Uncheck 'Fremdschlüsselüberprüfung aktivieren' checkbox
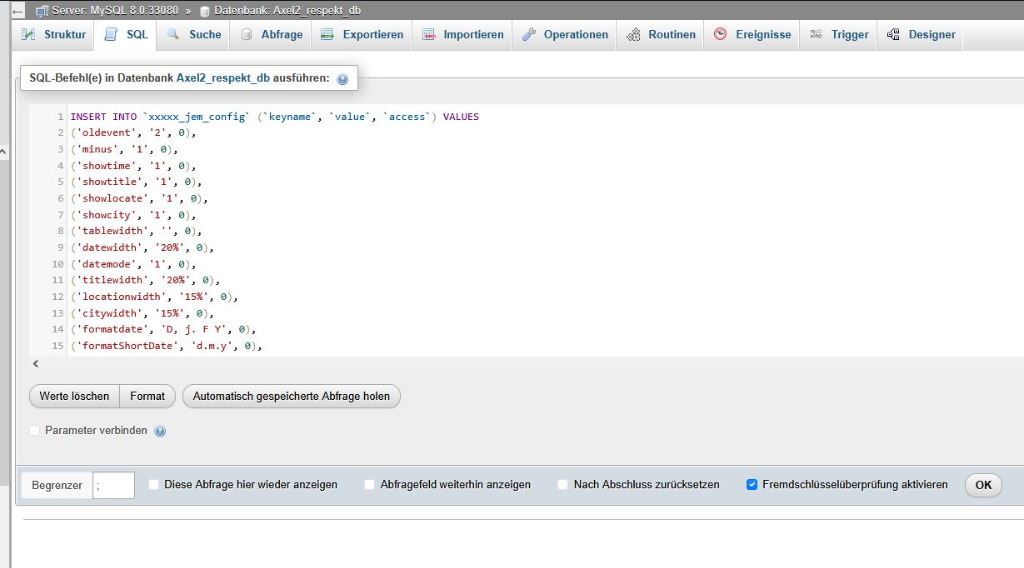This screenshot has height=568, width=1024. coord(752,485)
